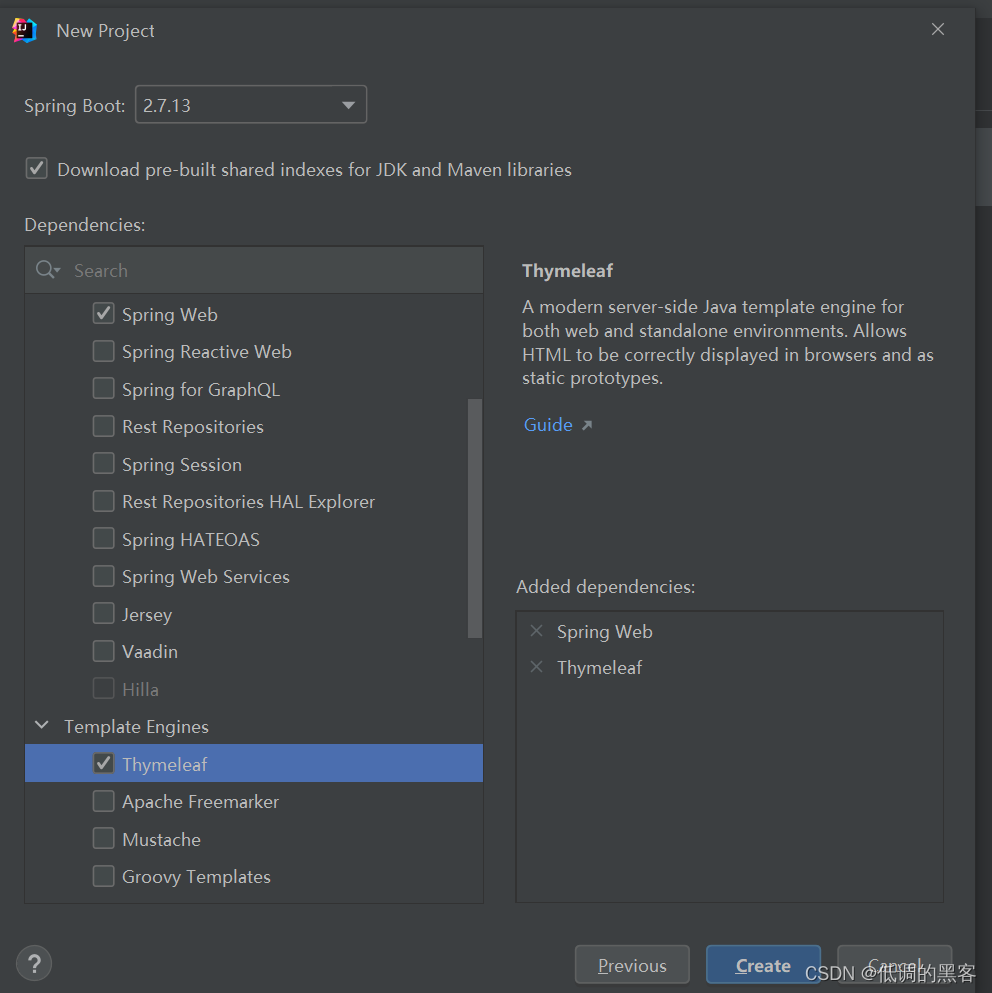Remove Spring Web from added dependencies
This screenshot has height=993, width=992.
[537, 631]
